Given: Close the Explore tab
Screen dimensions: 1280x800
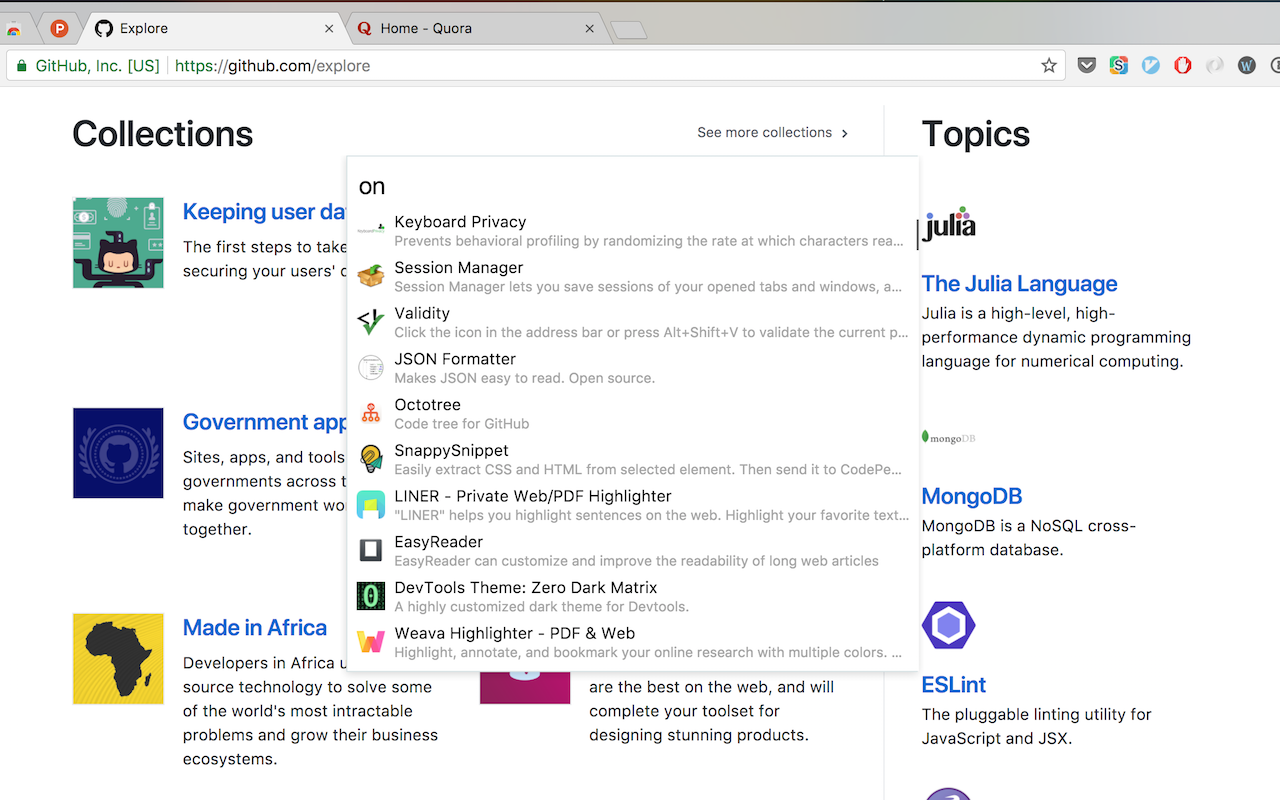Looking at the screenshot, I should (x=329, y=29).
